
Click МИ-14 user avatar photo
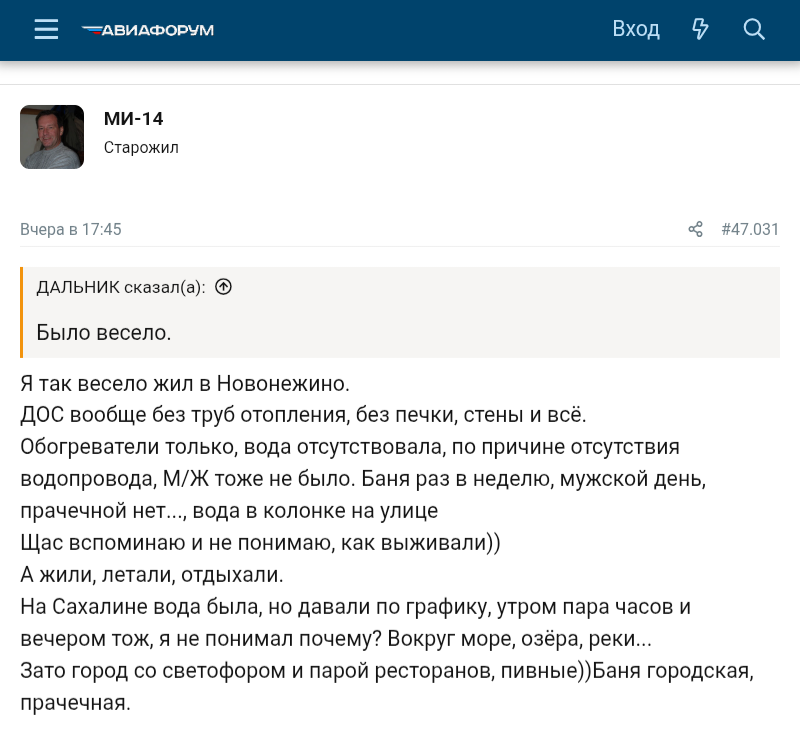[x=52, y=137]
